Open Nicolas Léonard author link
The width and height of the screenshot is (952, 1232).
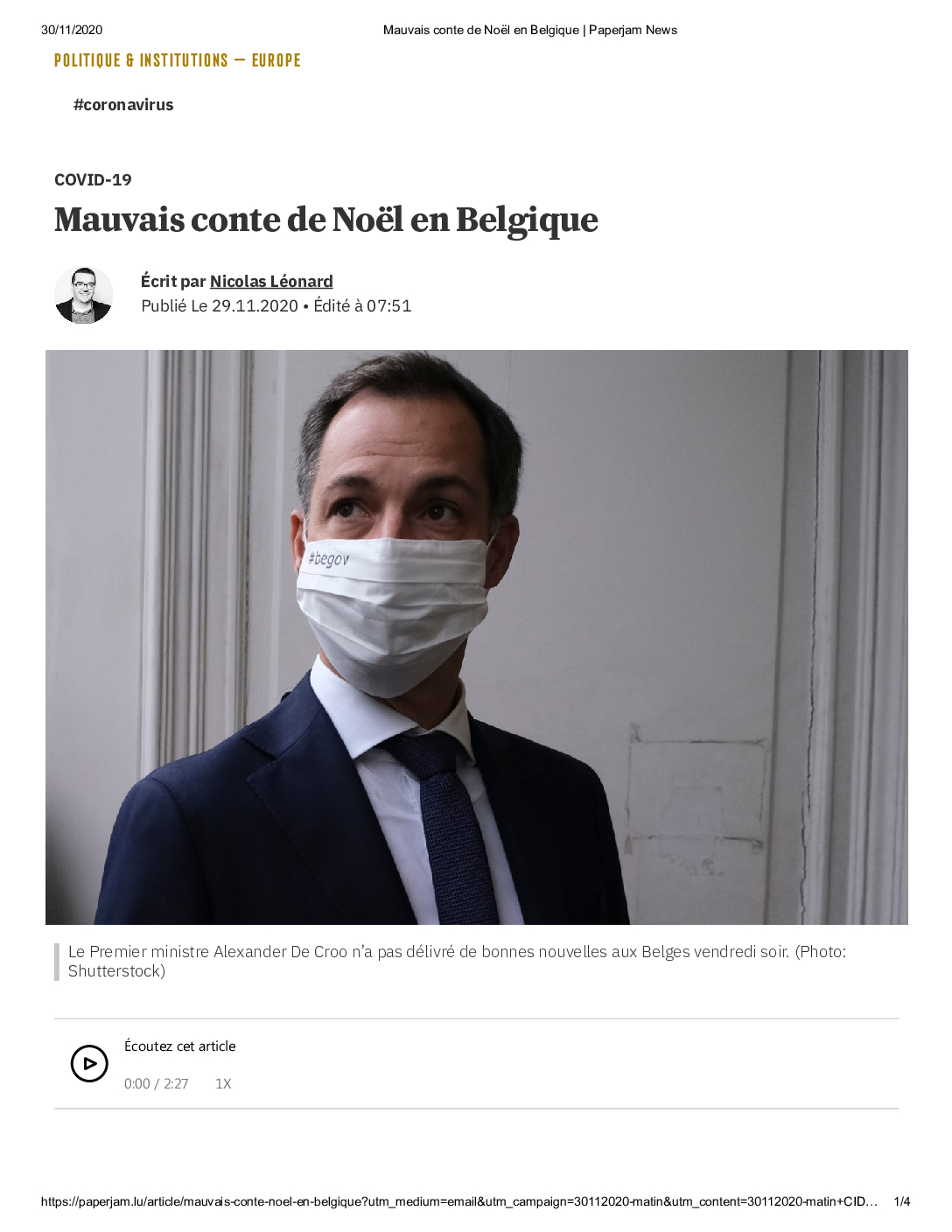(271, 281)
